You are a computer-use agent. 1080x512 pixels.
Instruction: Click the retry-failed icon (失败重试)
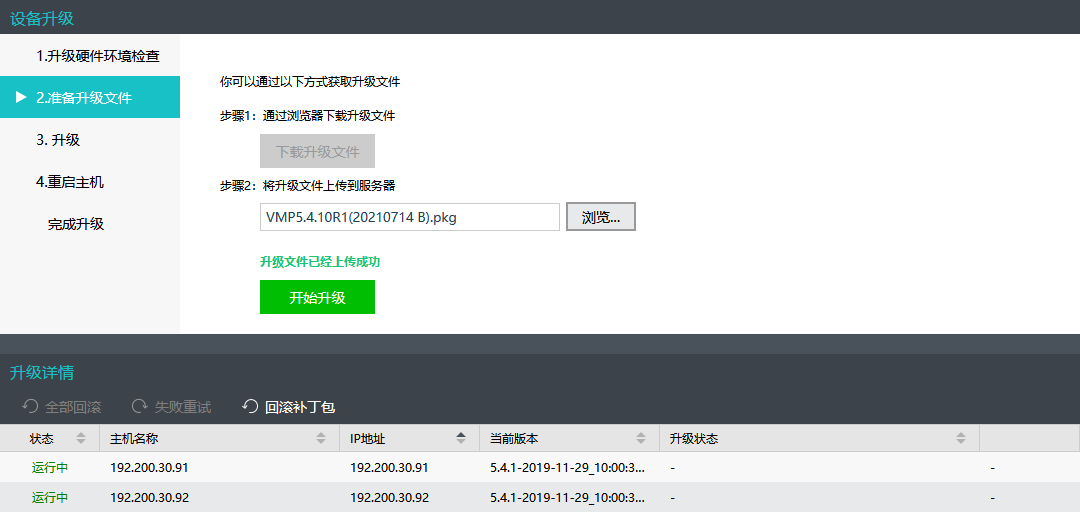pyautogui.click(x=140, y=407)
